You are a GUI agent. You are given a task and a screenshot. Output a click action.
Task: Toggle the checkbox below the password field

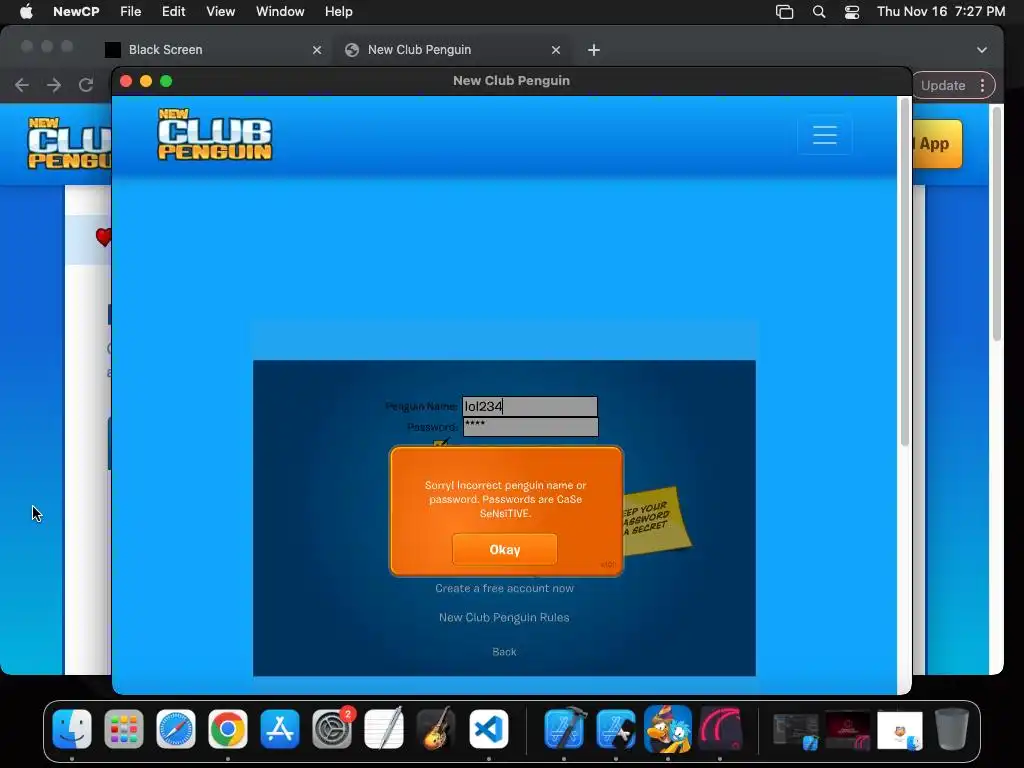[x=441, y=444]
